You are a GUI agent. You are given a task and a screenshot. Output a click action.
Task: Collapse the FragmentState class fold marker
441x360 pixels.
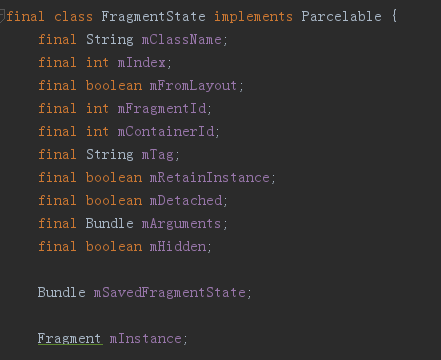point(2,16)
